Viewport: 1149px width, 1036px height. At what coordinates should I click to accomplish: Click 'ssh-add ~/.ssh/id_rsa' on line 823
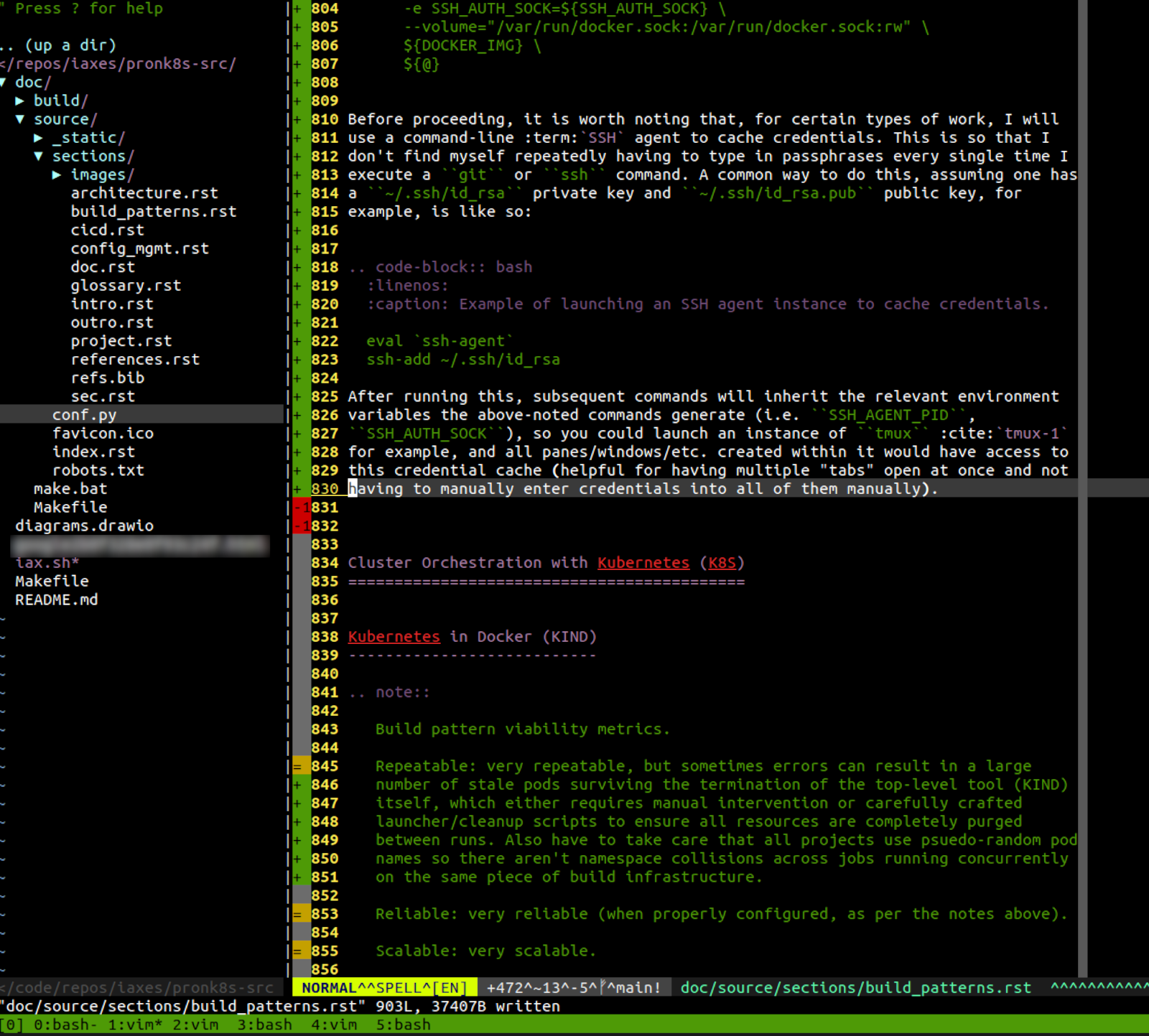point(463,360)
